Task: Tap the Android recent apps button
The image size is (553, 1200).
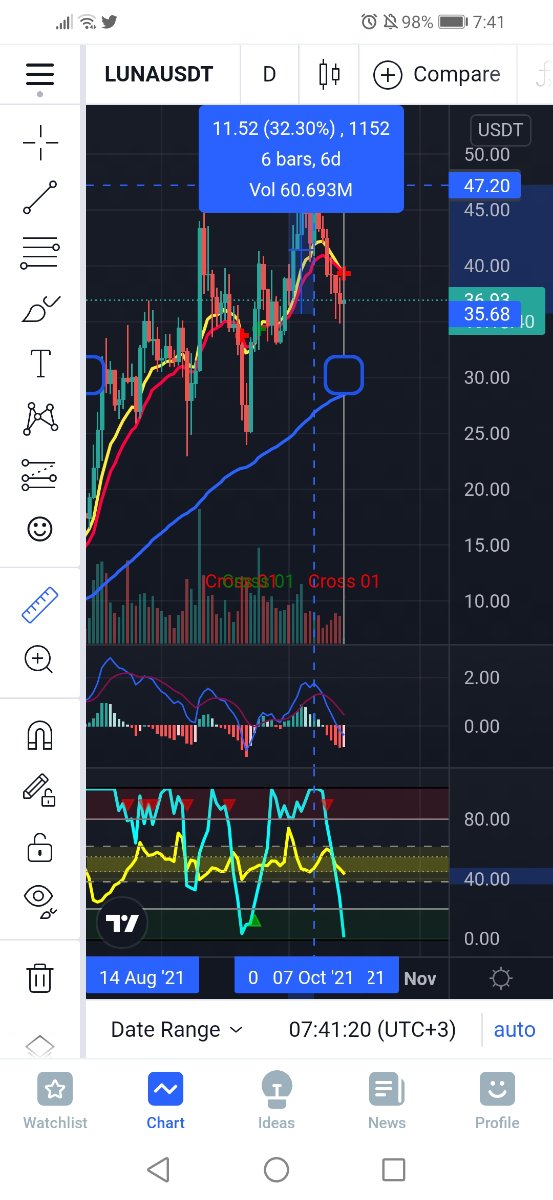Action: tap(394, 1169)
